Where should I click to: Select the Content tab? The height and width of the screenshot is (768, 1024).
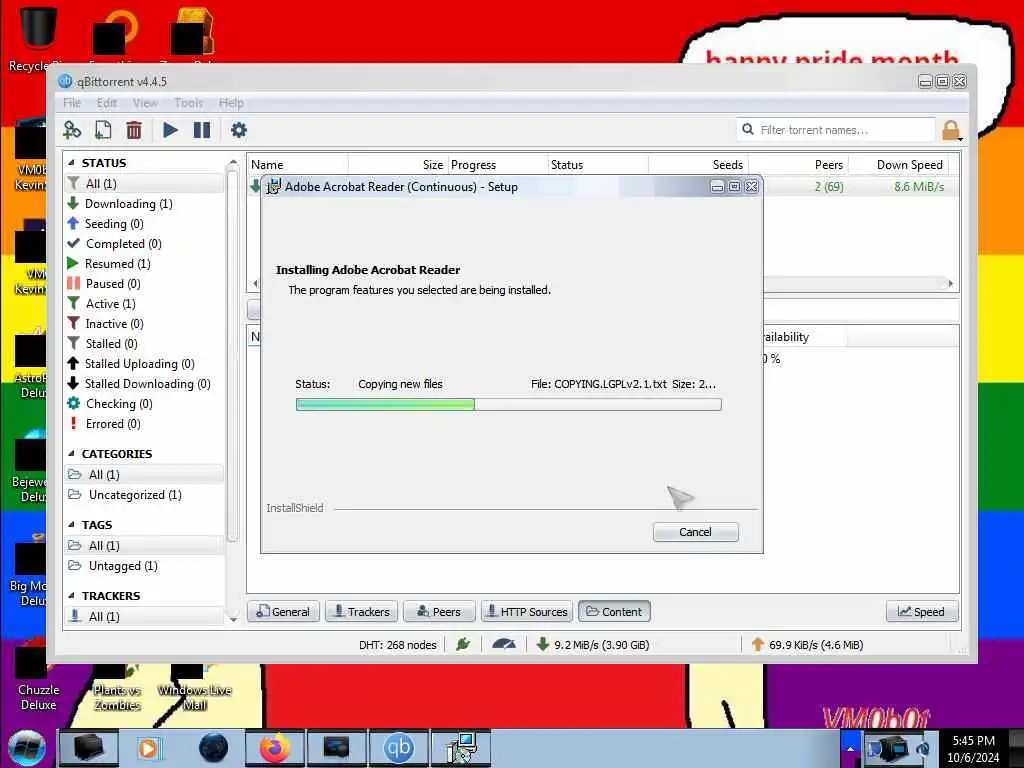pyautogui.click(x=614, y=611)
